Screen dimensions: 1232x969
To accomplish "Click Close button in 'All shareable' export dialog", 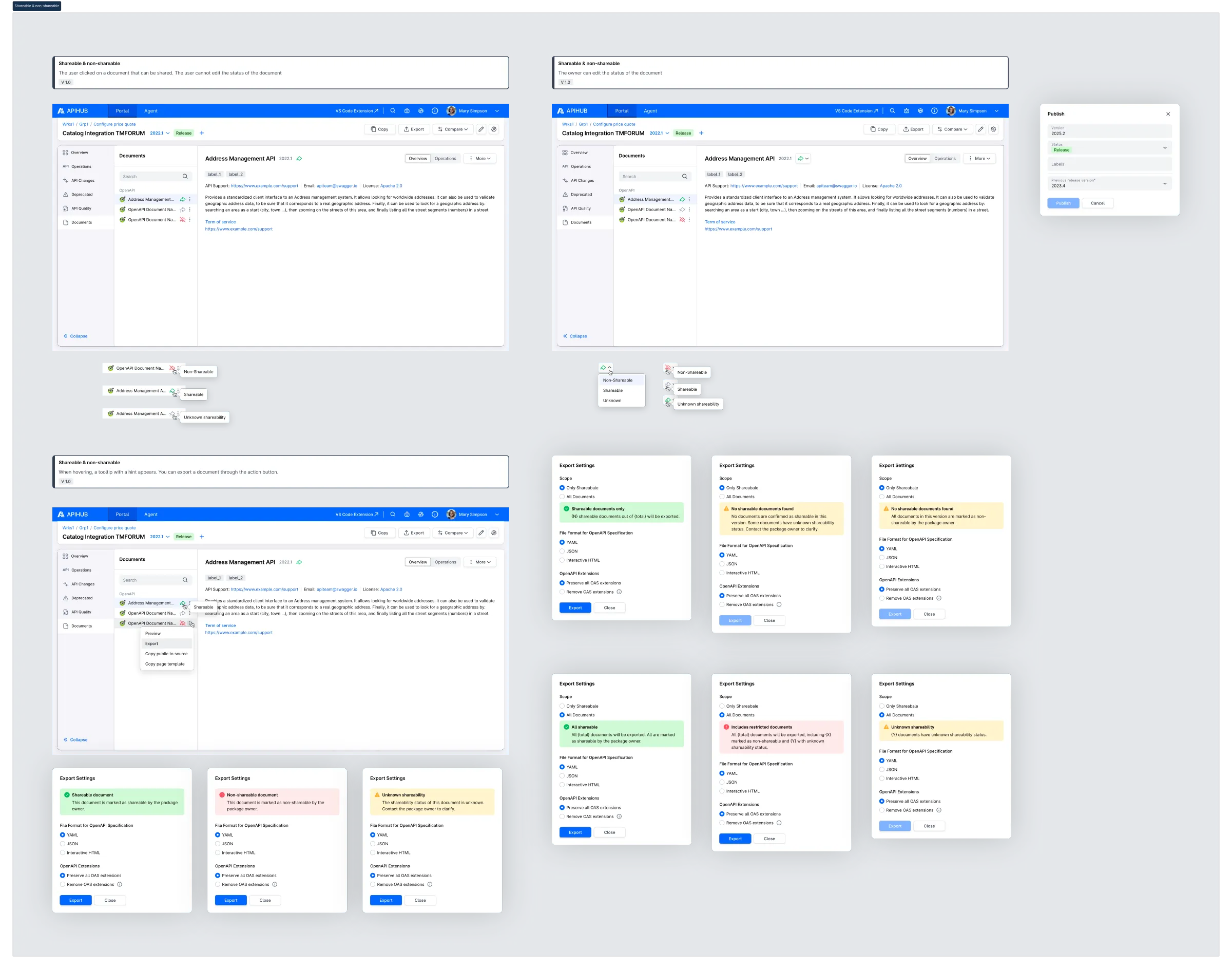I will tap(610, 832).
